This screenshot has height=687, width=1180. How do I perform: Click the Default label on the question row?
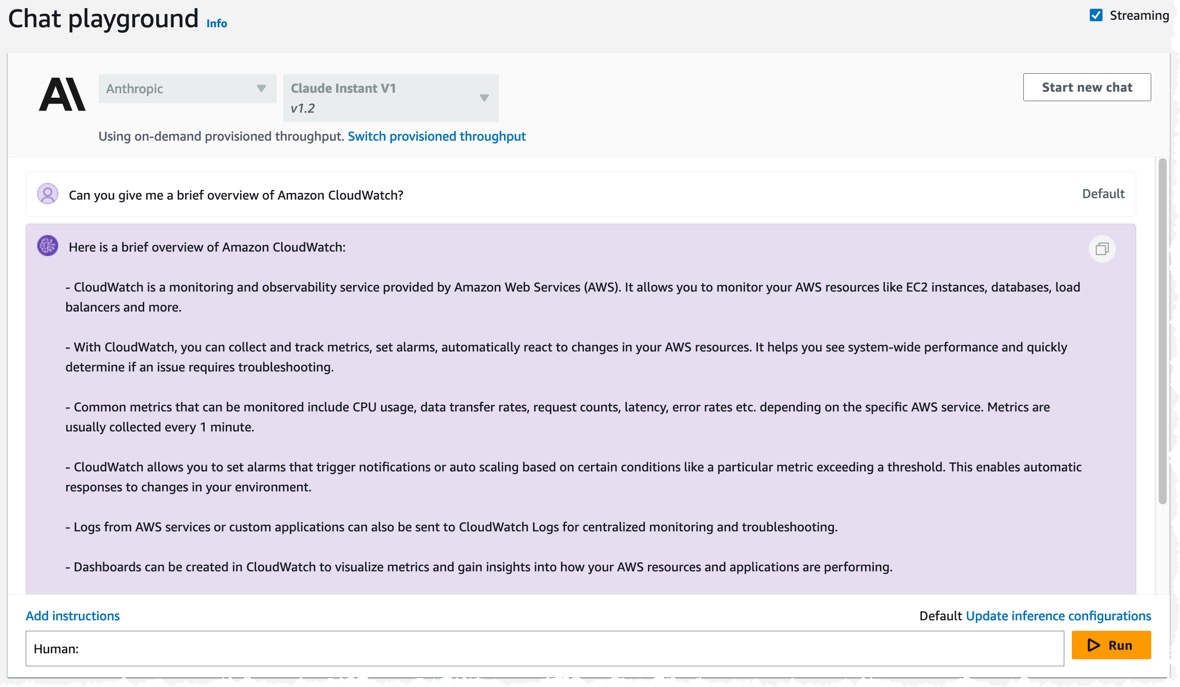pyautogui.click(x=1103, y=193)
